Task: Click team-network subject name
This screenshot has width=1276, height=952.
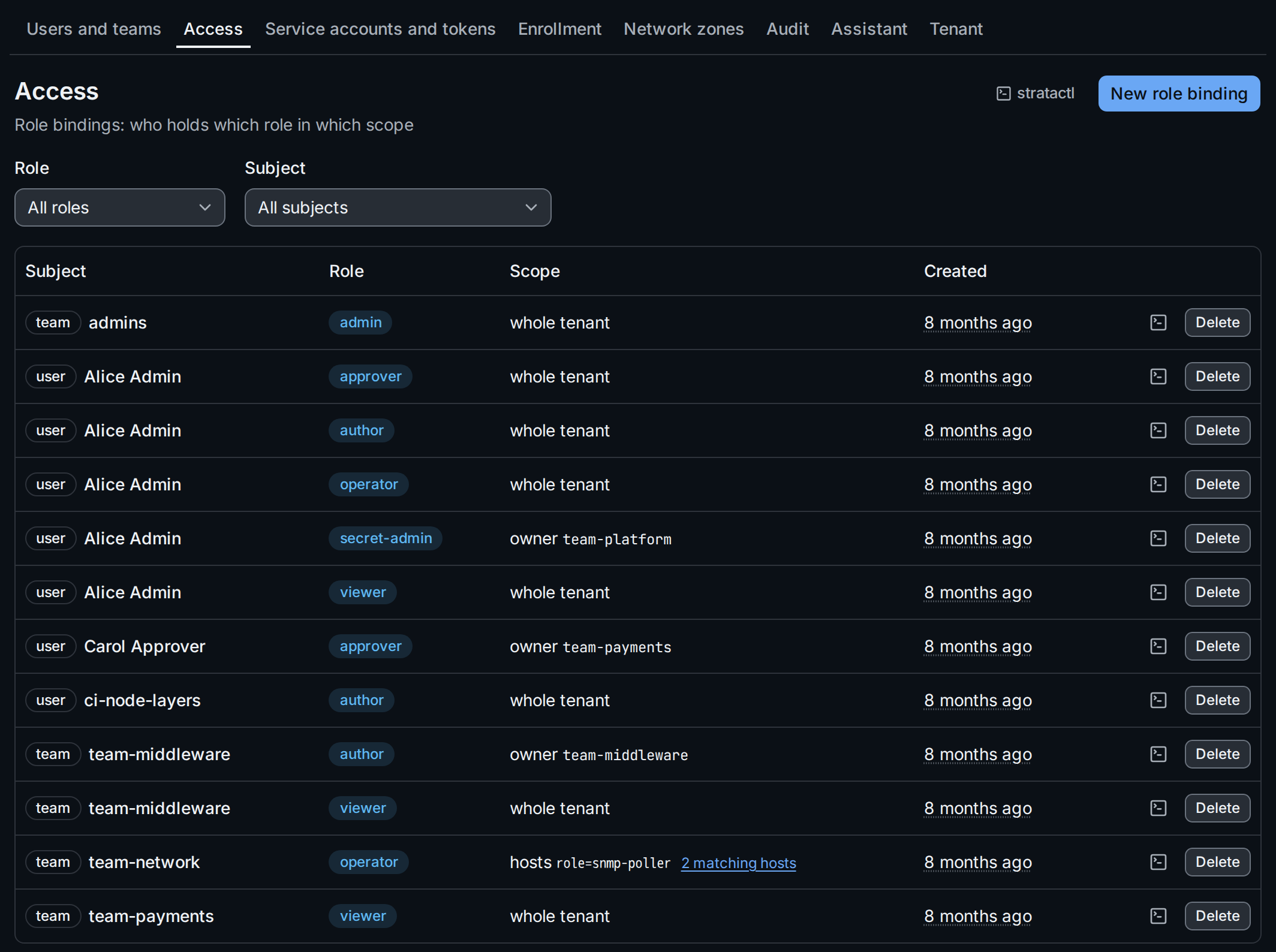Action: point(144,862)
